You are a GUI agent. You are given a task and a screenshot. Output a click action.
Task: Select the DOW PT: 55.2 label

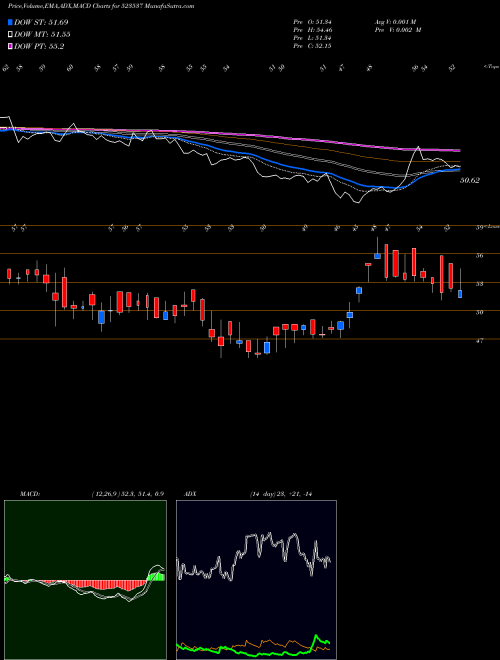pyautogui.click(x=39, y=46)
